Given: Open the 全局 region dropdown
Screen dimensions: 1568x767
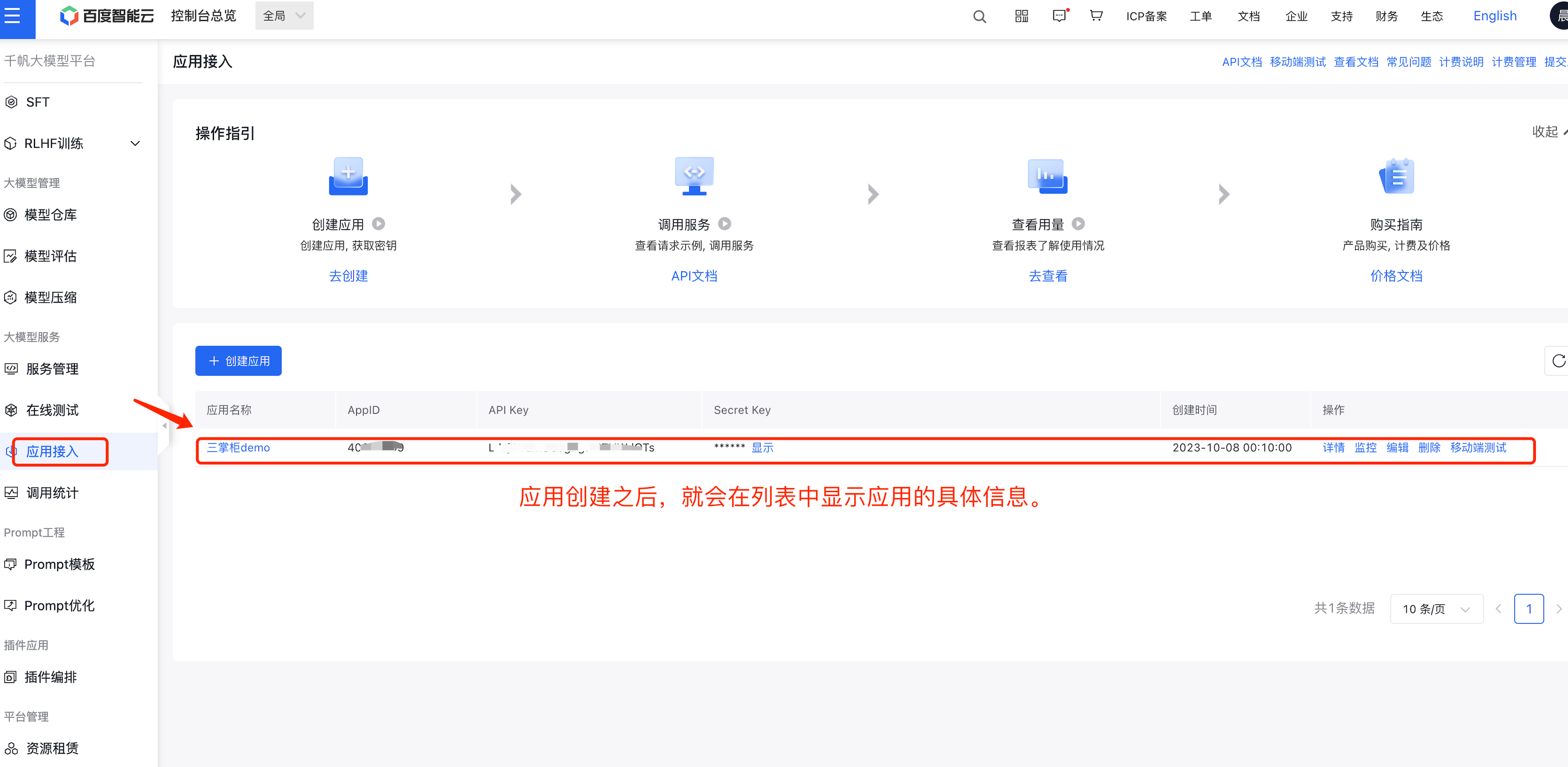Looking at the screenshot, I should (x=284, y=16).
